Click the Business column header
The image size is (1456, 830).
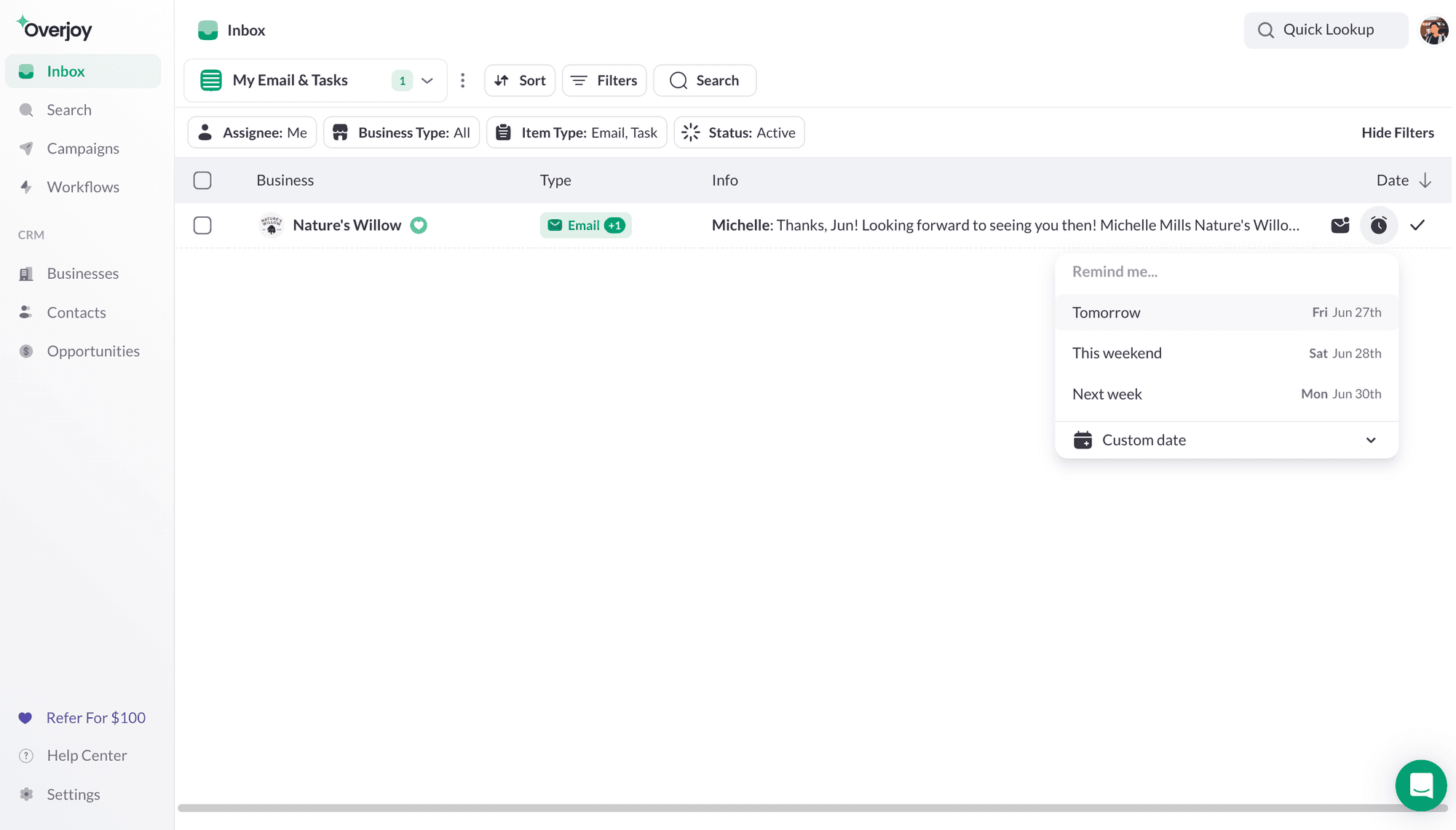tap(285, 180)
